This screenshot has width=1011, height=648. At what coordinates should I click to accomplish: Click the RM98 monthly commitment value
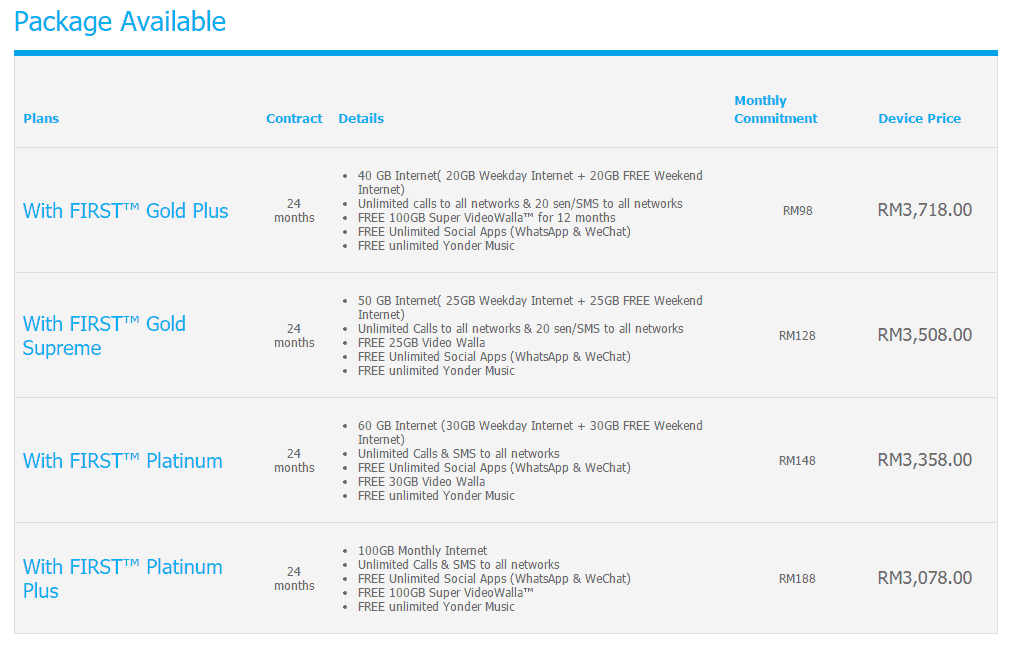[798, 211]
